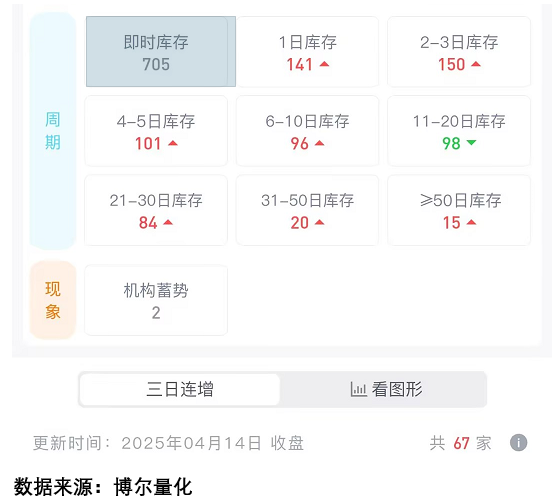Click the red up arrow beside 150
The height and width of the screenshot is (500, 558).
point(476,64)
